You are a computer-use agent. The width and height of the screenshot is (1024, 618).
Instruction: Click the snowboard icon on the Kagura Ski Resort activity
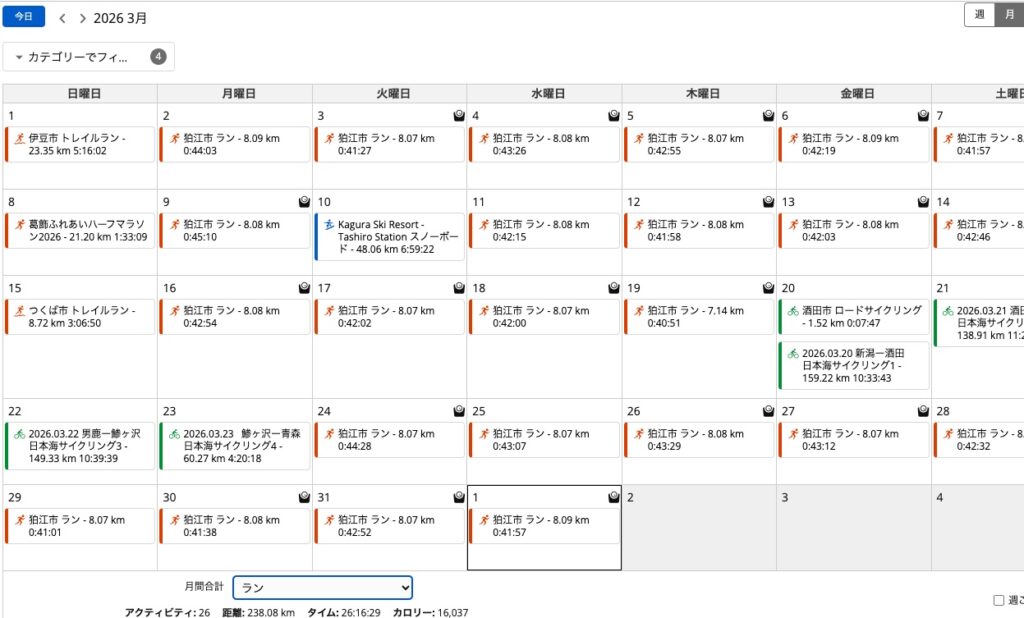(330, 225)
